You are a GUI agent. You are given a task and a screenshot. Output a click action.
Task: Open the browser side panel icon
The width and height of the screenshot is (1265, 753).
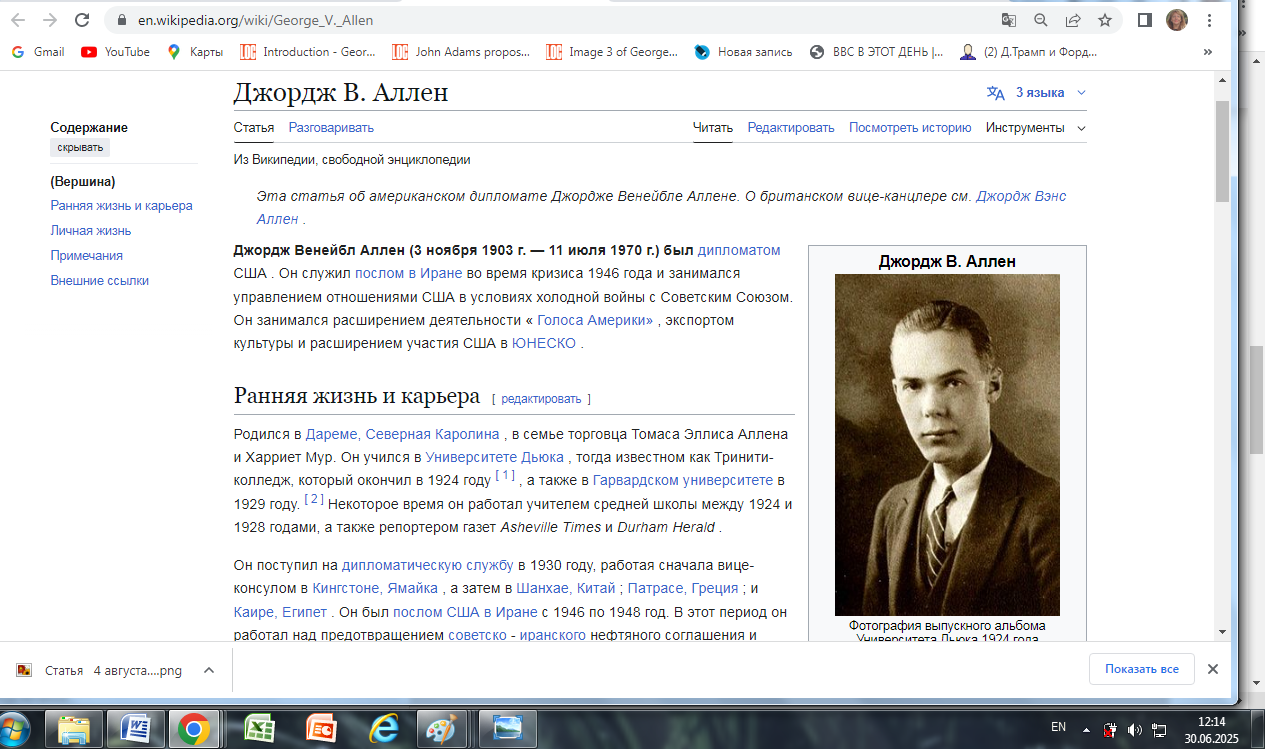pyautogui.click(x=1145, y=20)
